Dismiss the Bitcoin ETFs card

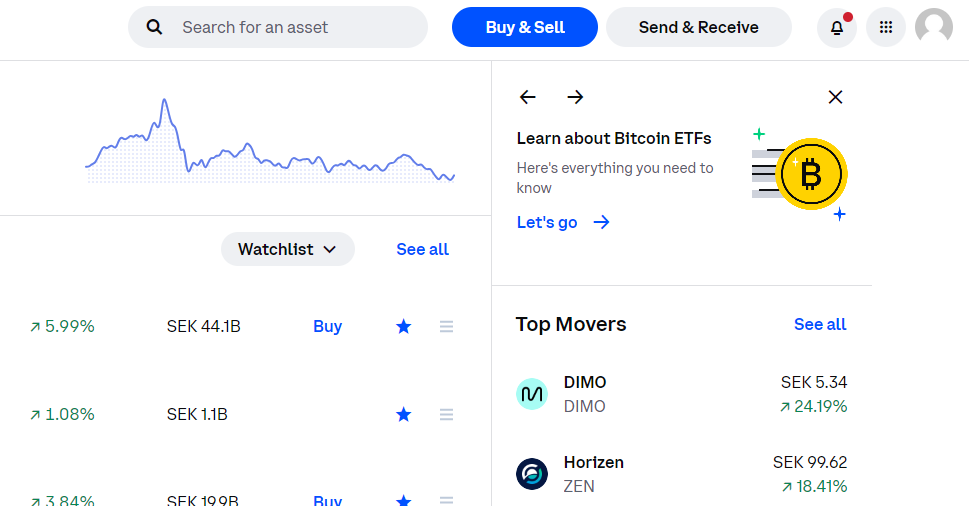[835, 97]
